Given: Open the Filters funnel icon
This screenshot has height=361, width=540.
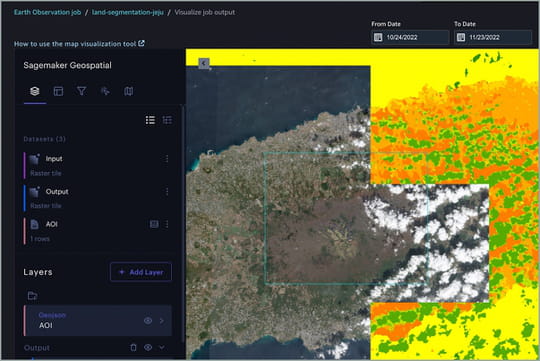Looking at the screenshot, I should coord(82,91).
